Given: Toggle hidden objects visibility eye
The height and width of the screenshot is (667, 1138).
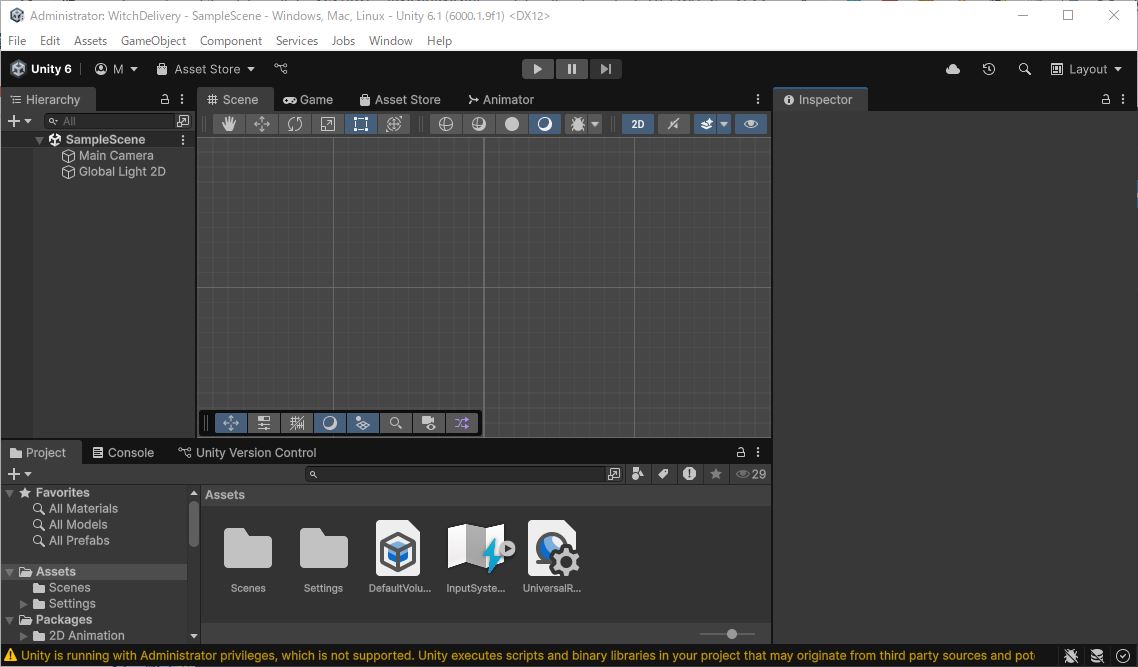Looking at the screenshot, I should click(x=751, y=124).
